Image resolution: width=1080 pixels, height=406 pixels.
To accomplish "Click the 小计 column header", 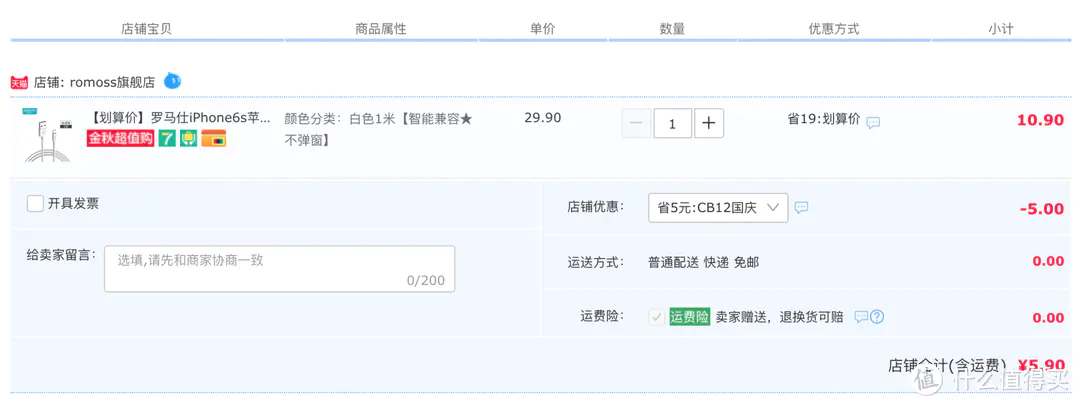I will (x=1001, y=29).
